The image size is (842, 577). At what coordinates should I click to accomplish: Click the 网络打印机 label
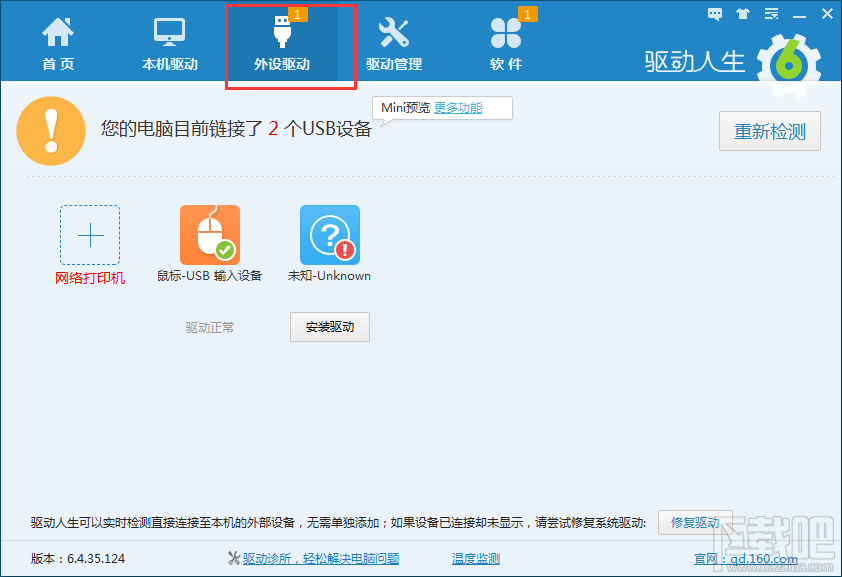point(90,278)
